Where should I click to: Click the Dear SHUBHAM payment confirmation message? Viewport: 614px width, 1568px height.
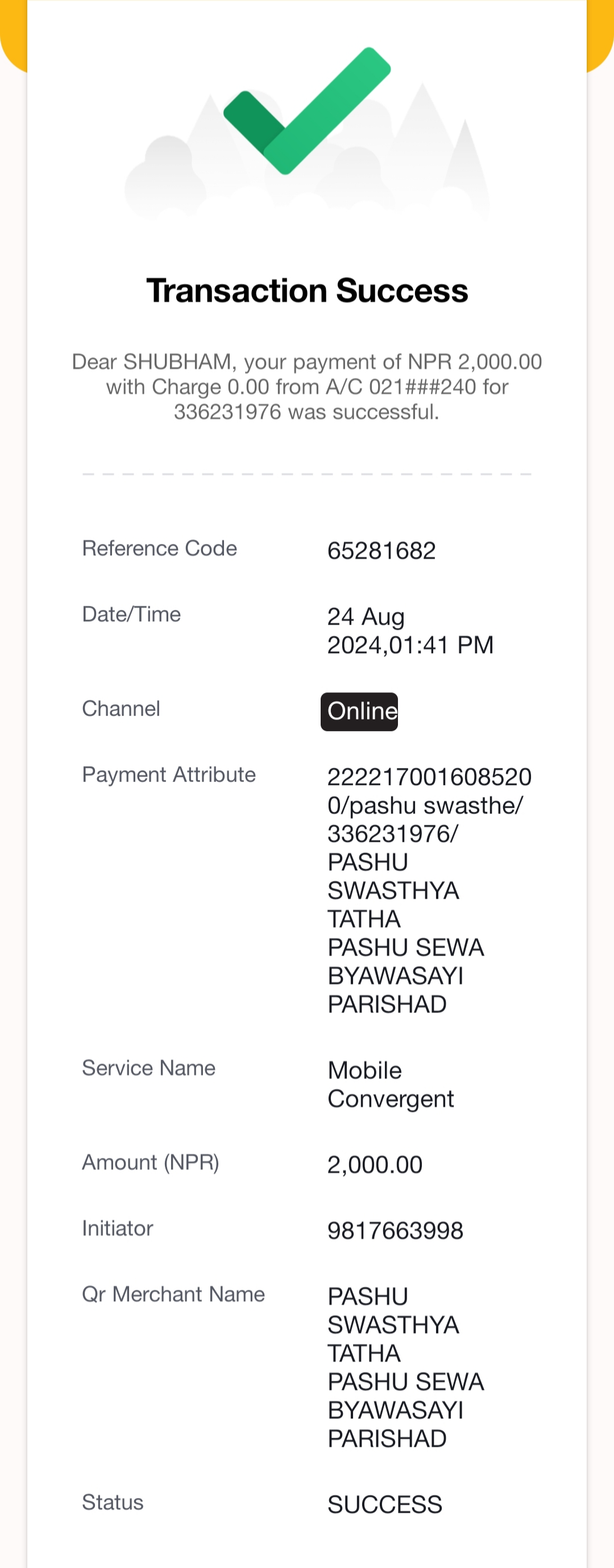pyautogui.click(x=306, y=387)
